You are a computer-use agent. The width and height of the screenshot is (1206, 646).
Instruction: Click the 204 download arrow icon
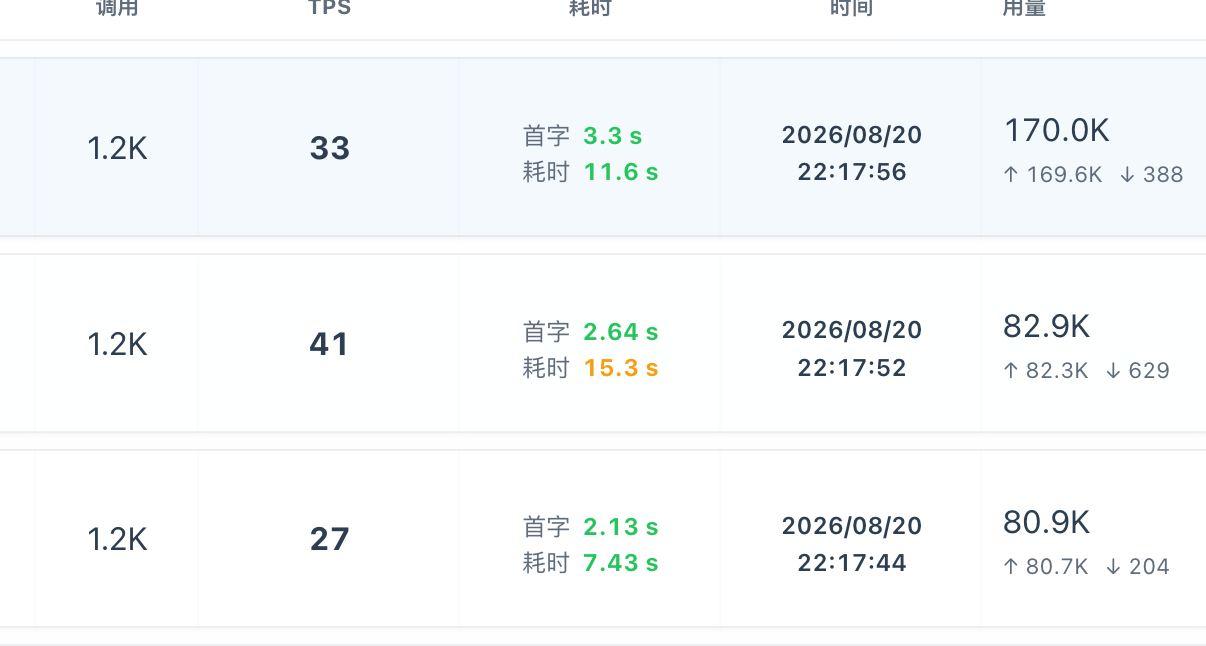[1113, 567]
